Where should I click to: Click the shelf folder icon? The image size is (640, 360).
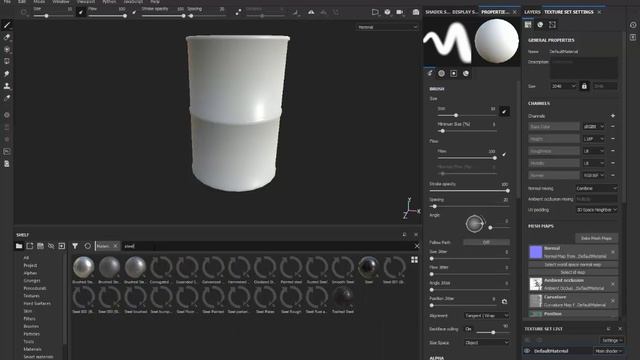pos(19,246)
